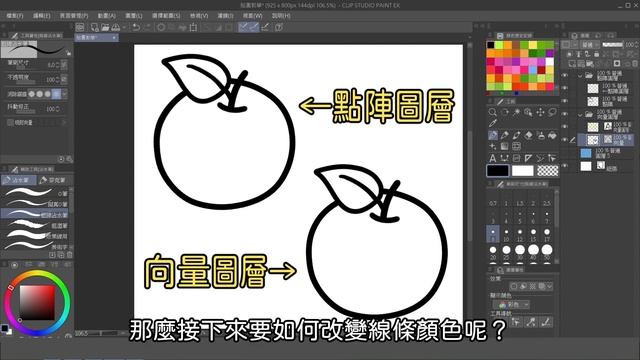Hide the 向量圖層 folder via its eye

point(564,114)
